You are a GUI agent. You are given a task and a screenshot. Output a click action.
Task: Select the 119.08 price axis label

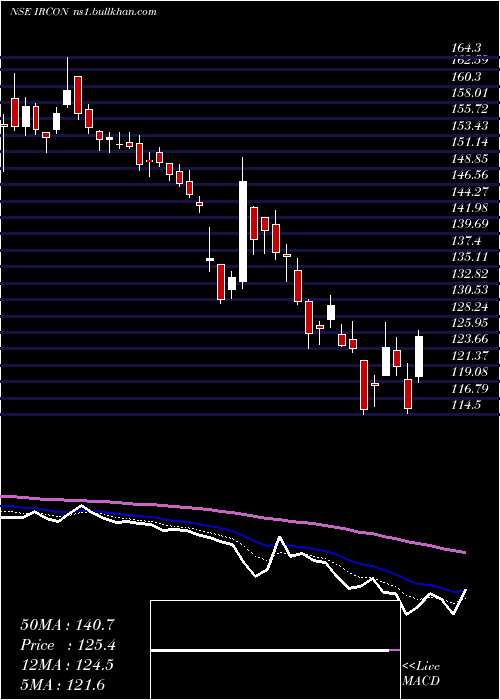470,372
